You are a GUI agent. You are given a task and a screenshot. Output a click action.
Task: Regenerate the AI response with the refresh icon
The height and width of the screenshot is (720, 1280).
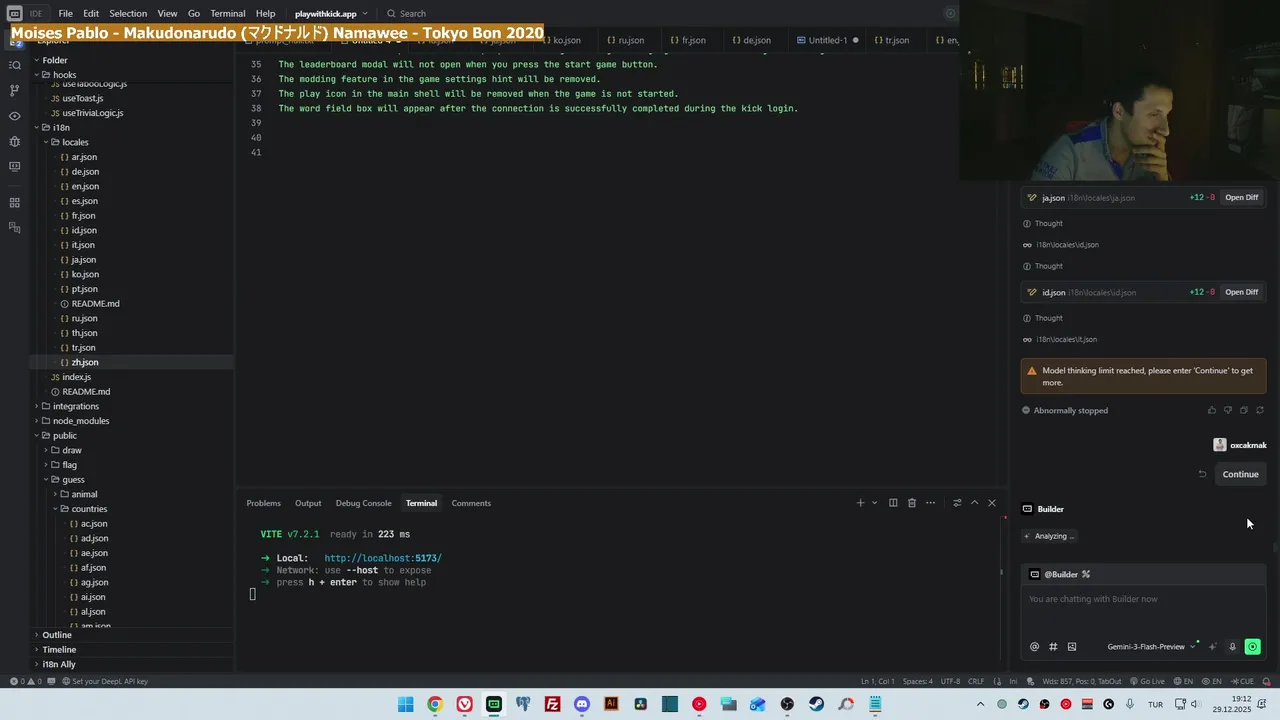pos(1260,410)
